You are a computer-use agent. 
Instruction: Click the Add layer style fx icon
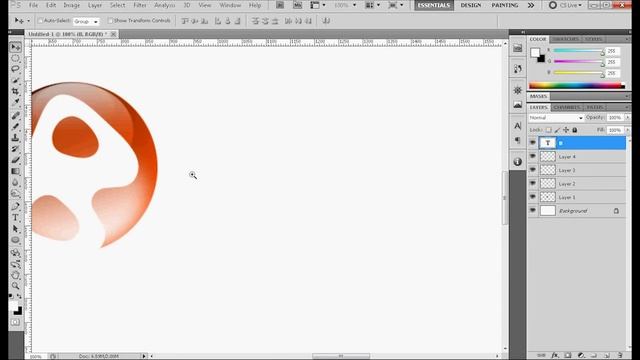[x=555, y=356]
